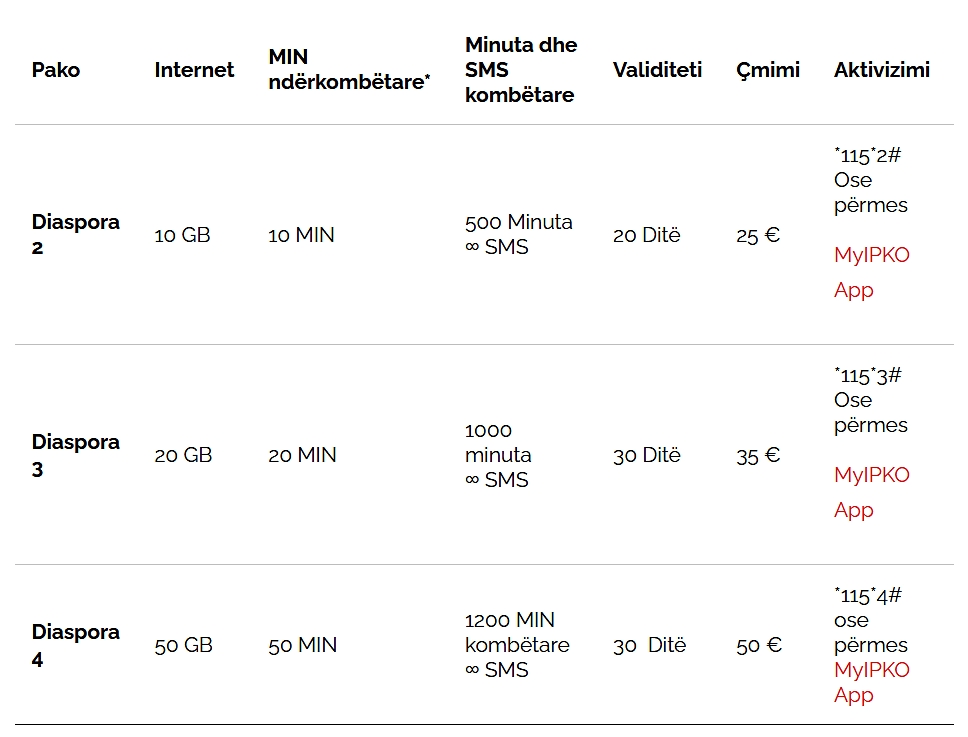968x737 pixels.
Task: Click the *115*2# activation code
Action: tap(868, 155)
